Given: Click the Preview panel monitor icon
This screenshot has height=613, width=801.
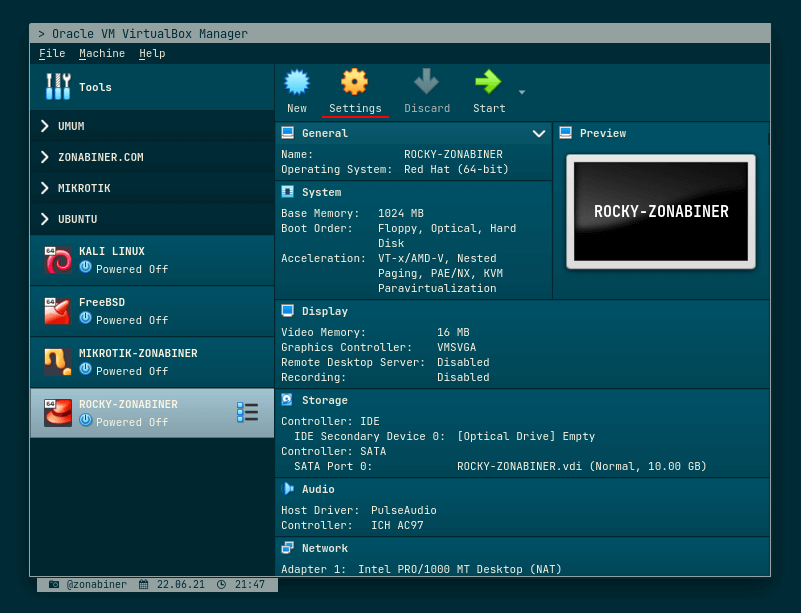Looking at the screenshot, I should click(565, 132).
